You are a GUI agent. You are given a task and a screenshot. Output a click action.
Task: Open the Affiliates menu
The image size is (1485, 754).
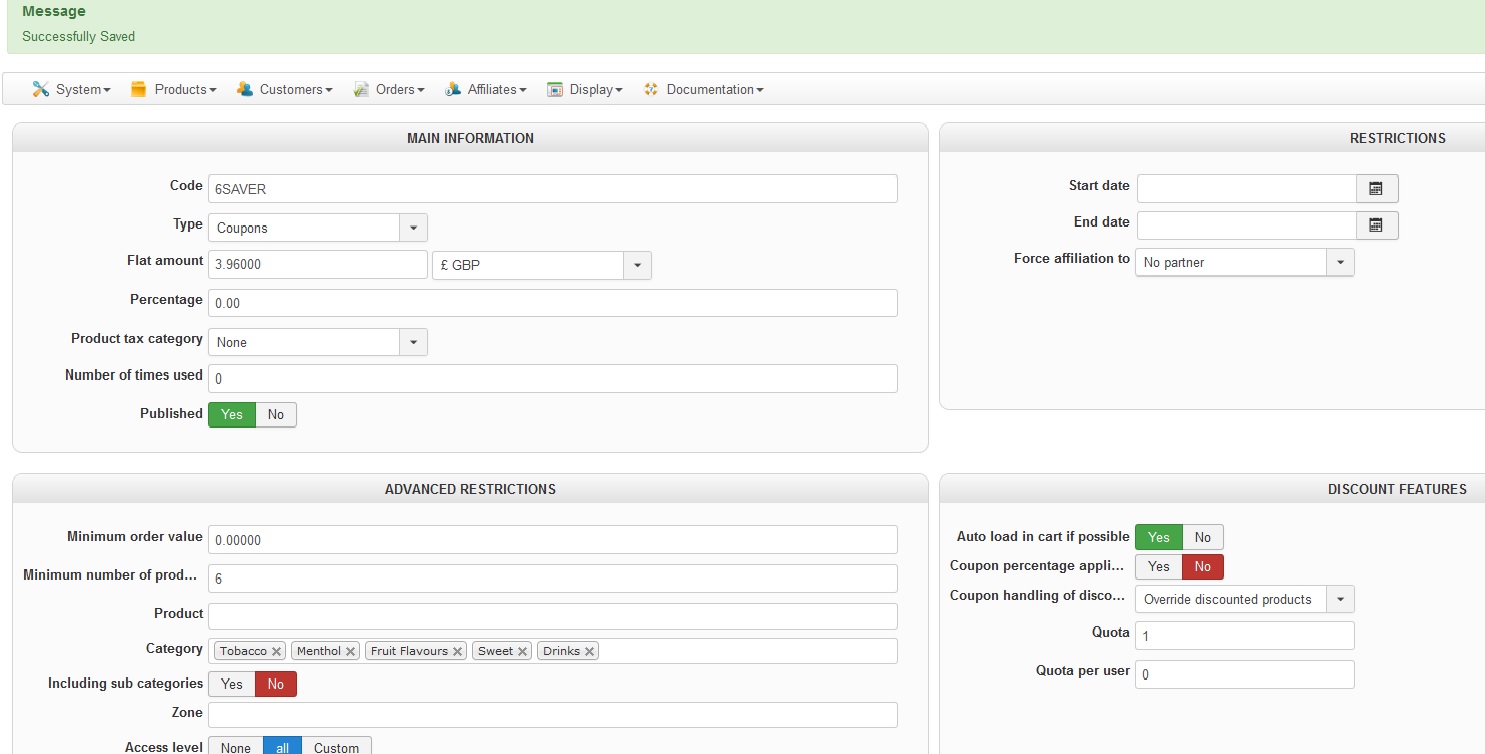pos(487,89)
